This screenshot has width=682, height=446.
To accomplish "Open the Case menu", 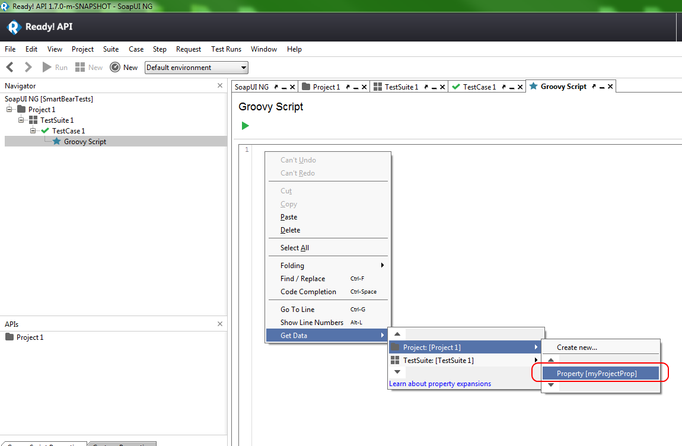I will click(x=136, y=49).
